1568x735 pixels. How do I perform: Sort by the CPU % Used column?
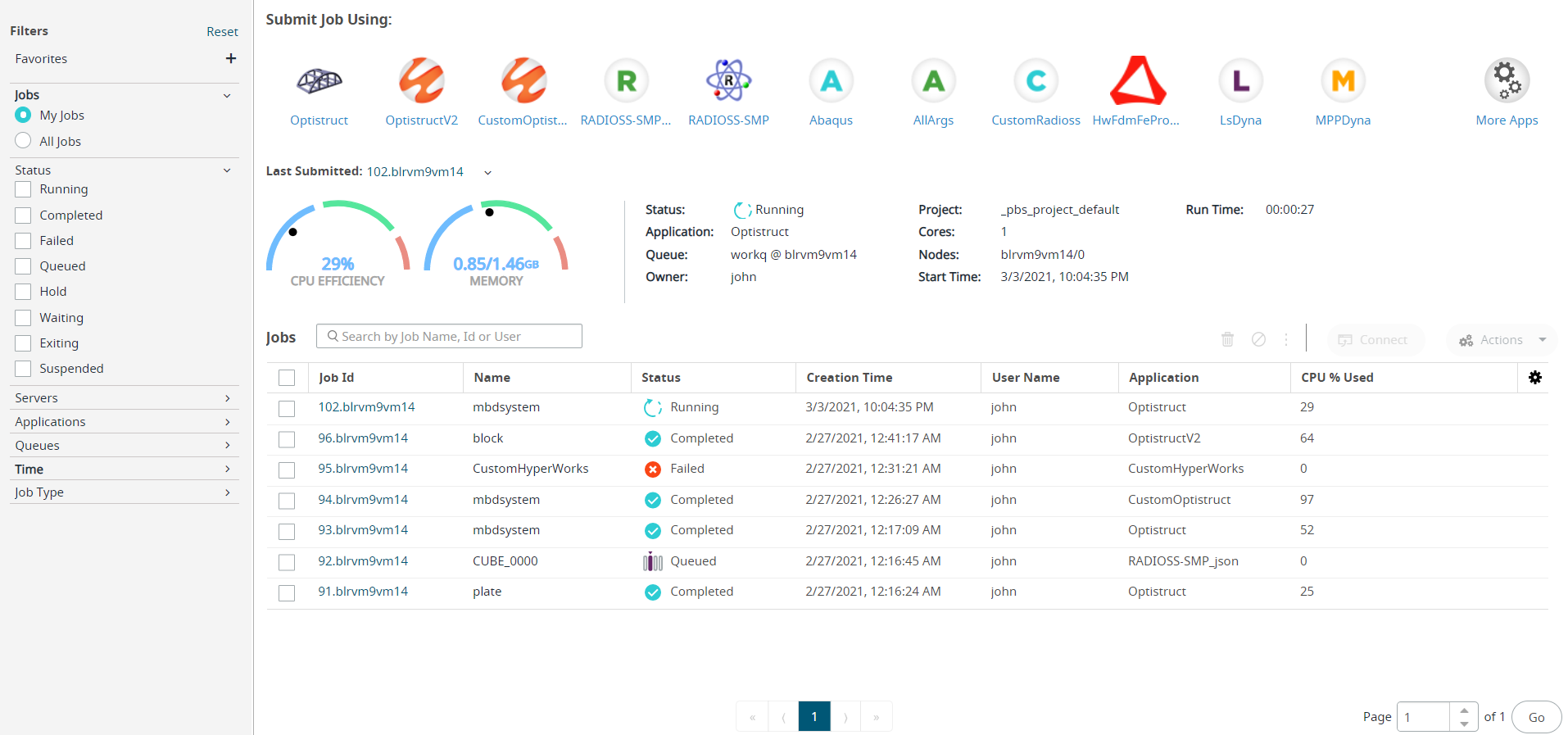click(1336, 378)
